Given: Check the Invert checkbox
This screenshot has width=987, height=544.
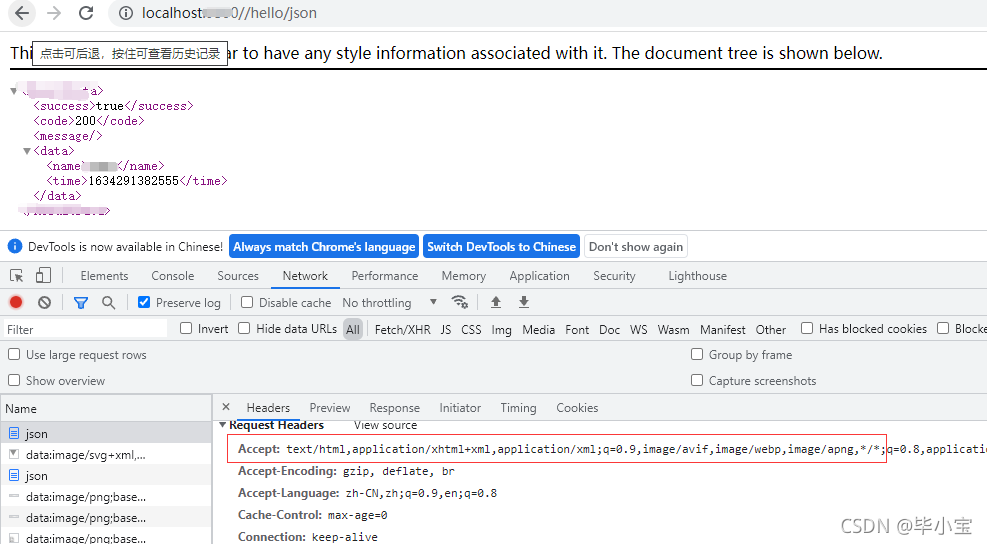Looking at the screenshot, I should pyautogui.click(x=186, y=328).
